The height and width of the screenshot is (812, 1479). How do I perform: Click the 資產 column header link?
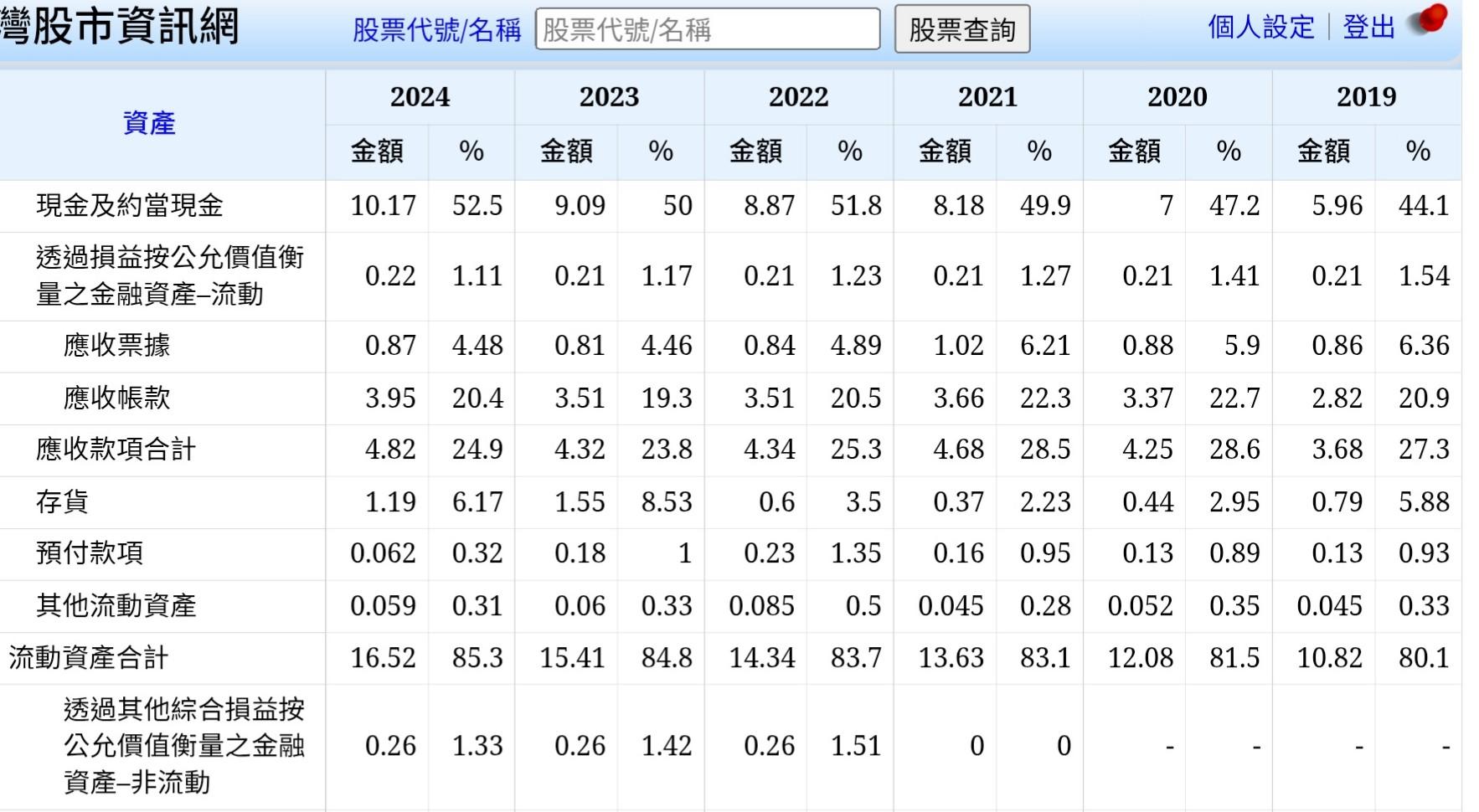pyautogui.click(x=149, y=123)
